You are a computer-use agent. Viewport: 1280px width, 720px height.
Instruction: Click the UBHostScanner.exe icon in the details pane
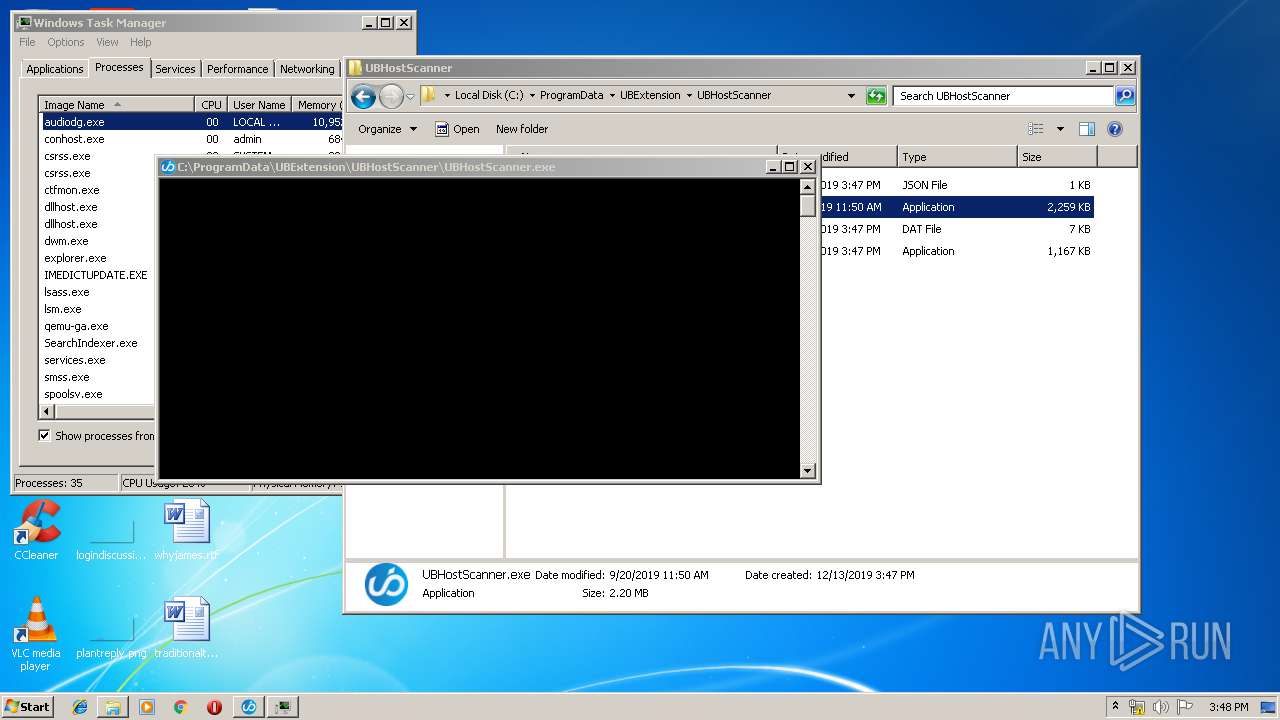pos(386,584)
